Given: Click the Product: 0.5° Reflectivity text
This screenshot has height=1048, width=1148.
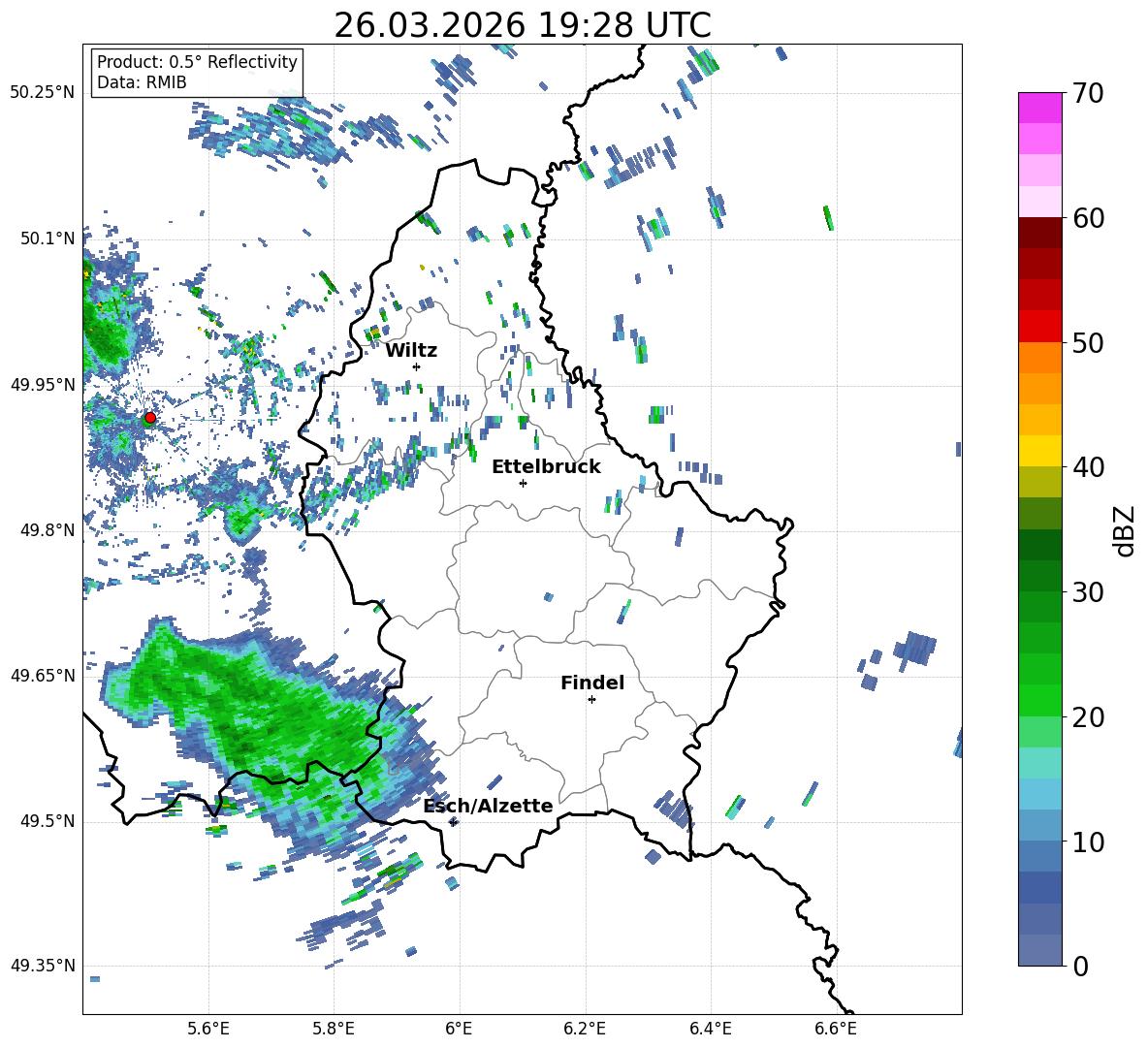Looking at the screenshot, I should coord(197,62).
